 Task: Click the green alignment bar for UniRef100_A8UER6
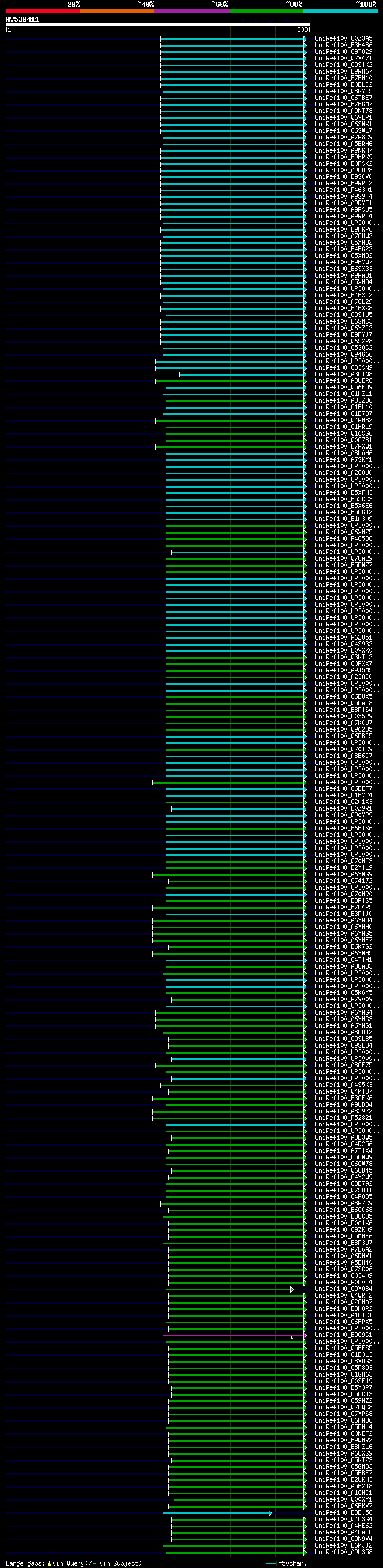[x=231, y=382]
